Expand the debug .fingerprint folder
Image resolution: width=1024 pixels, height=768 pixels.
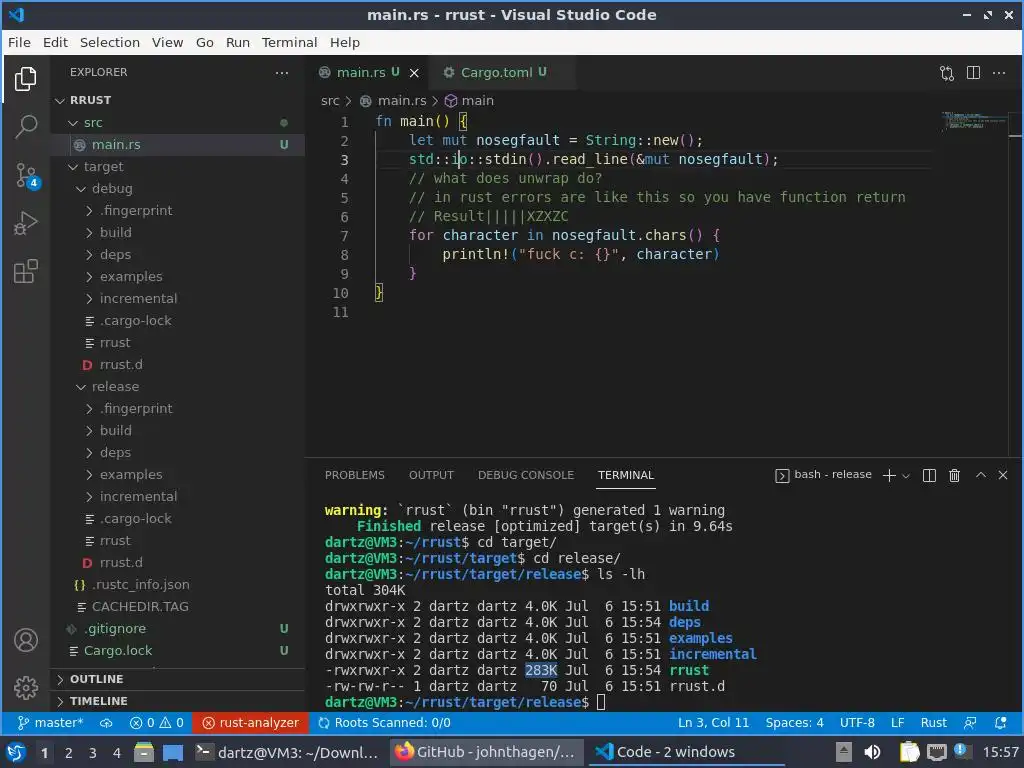tap(178, 210)
